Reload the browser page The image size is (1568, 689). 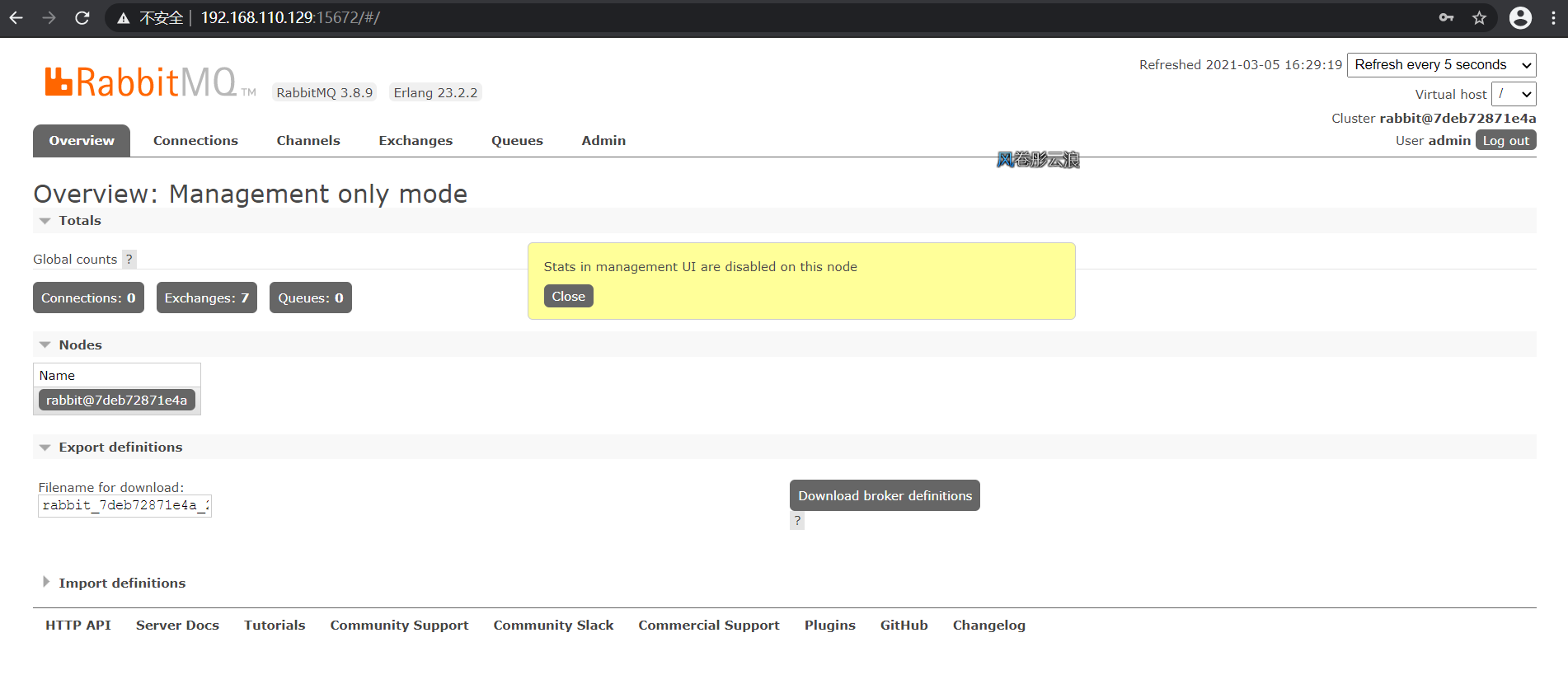point(82,17)
